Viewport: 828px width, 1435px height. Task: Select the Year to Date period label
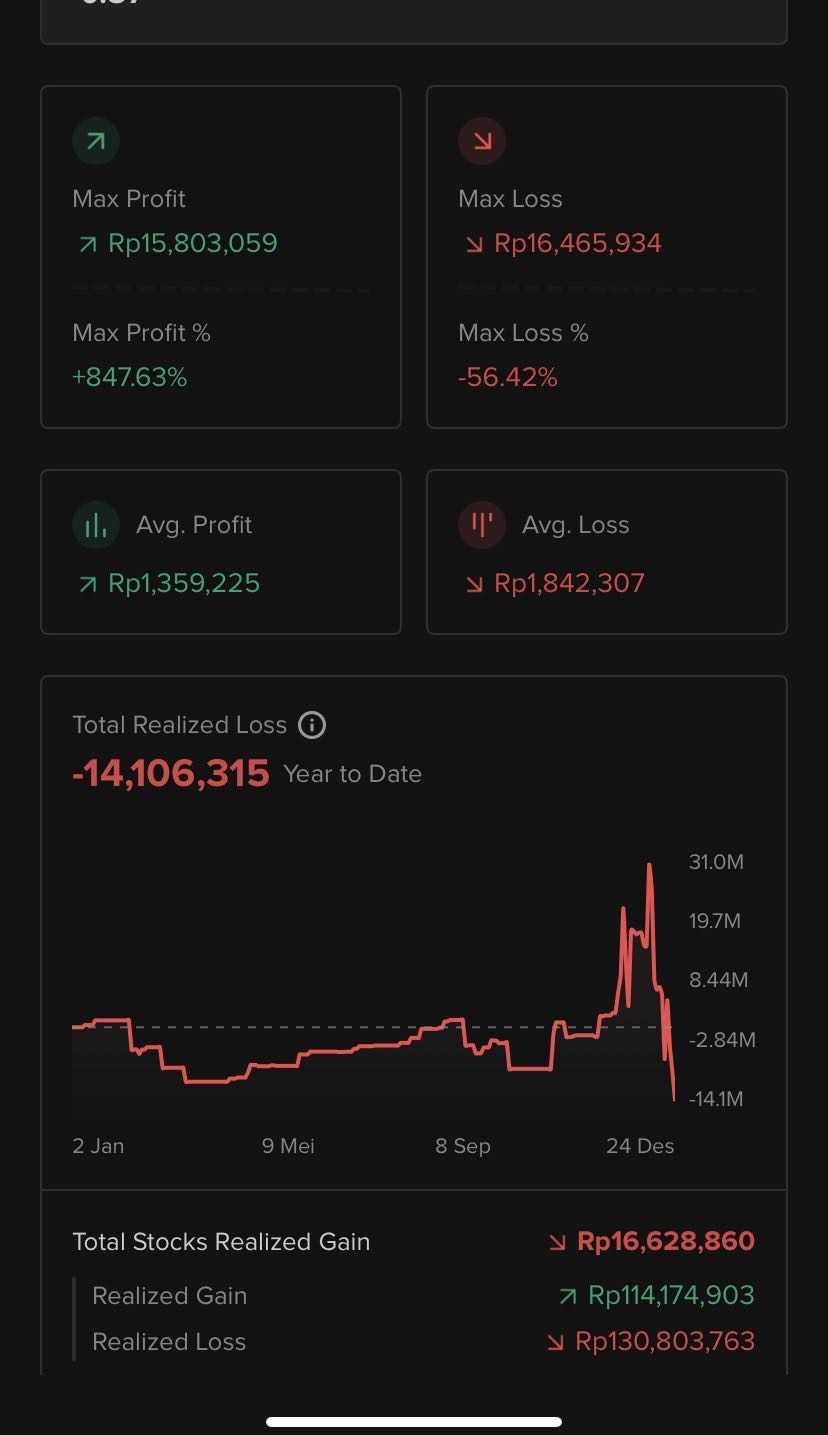(x=352, y=774)
